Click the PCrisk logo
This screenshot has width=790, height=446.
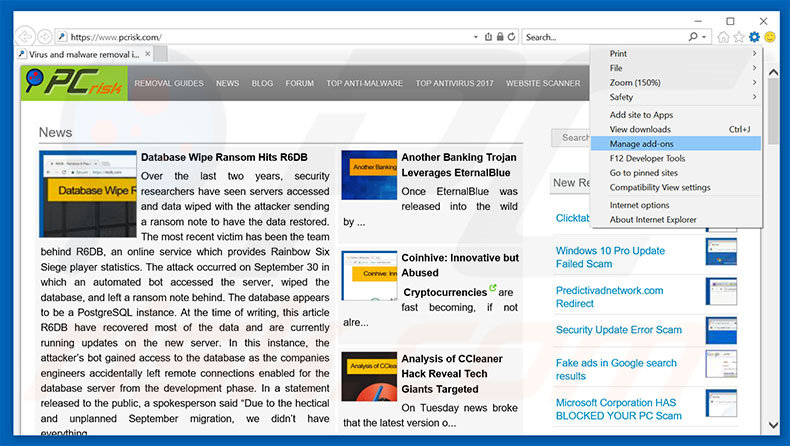click(70, 84)
